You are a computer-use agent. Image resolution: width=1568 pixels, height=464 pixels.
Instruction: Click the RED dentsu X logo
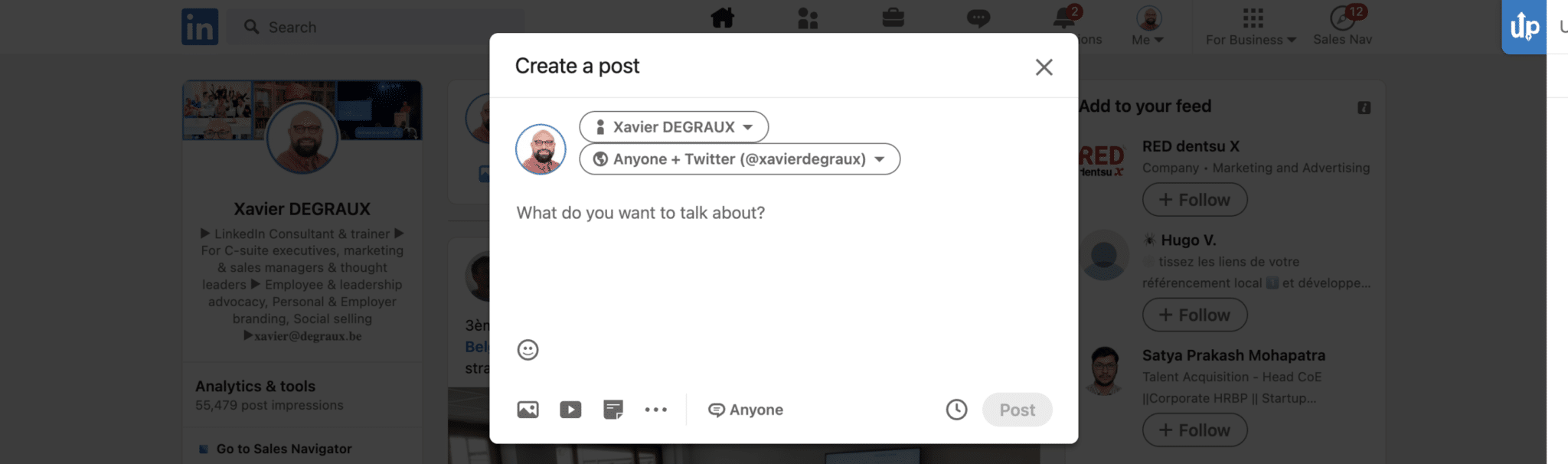click(x=1102, y=159)
